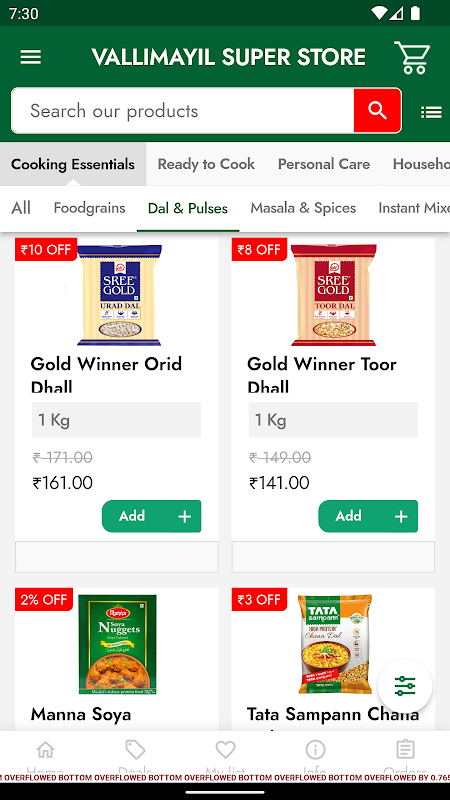450x800 pixels.
Task: Focus the Search our products field
Action: 183,111
